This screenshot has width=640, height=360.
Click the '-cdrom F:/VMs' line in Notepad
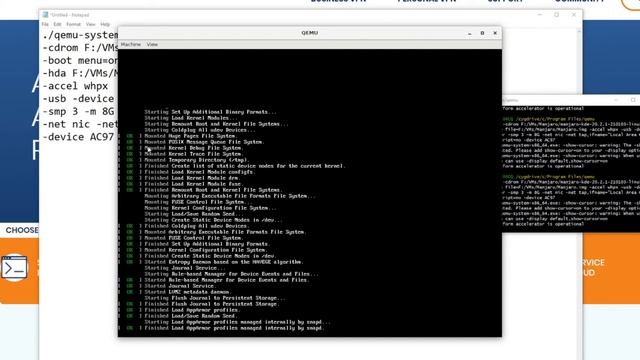click(x=80, y=48)
